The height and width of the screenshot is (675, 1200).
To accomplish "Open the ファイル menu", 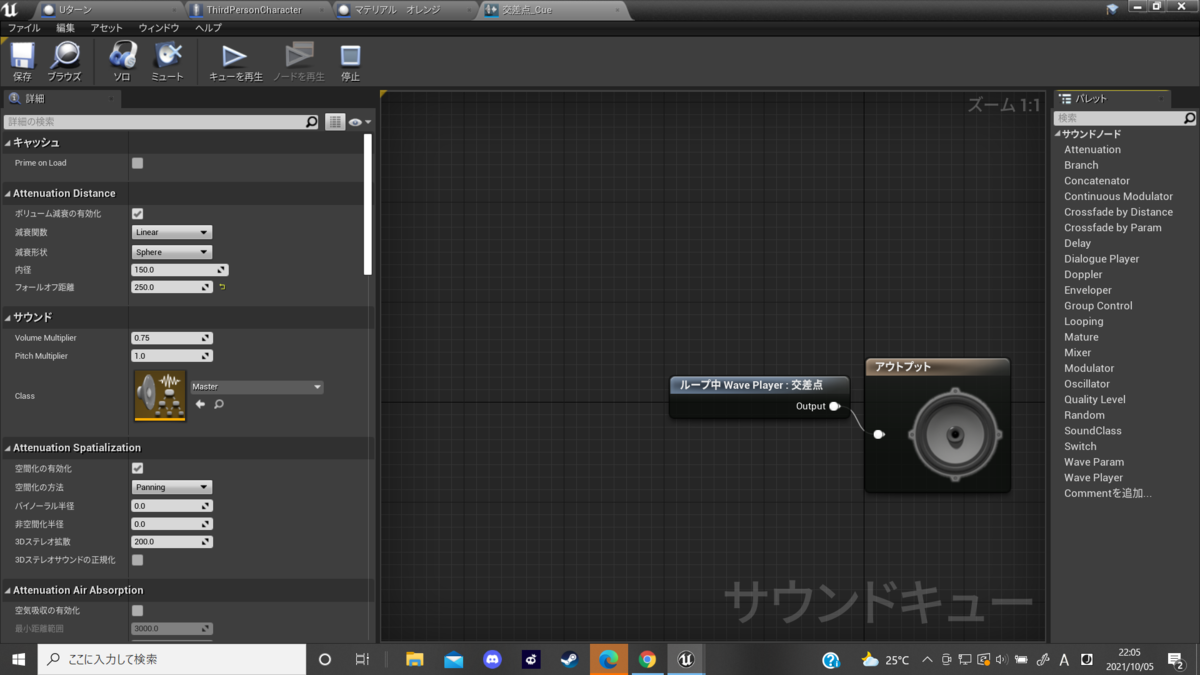I will click(x=24, y=28).
